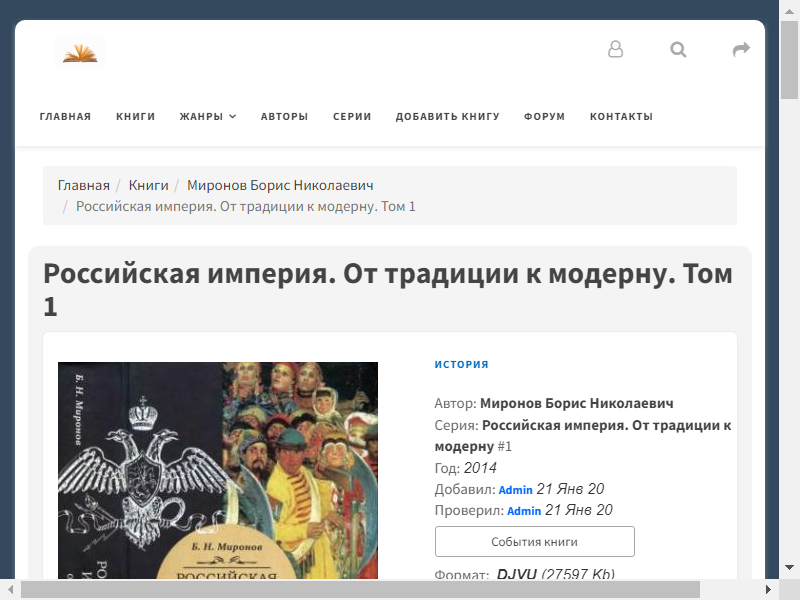
Task: Click the Главная breadcrumb link
Action: click(83, 185)
